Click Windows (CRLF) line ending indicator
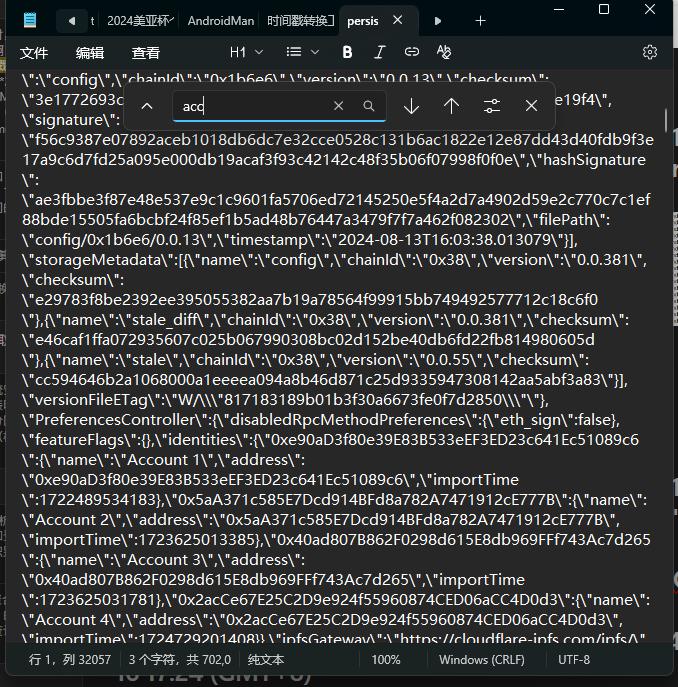Image resolution: width=678 pixels, height=687 pixels. click(482, 659)
